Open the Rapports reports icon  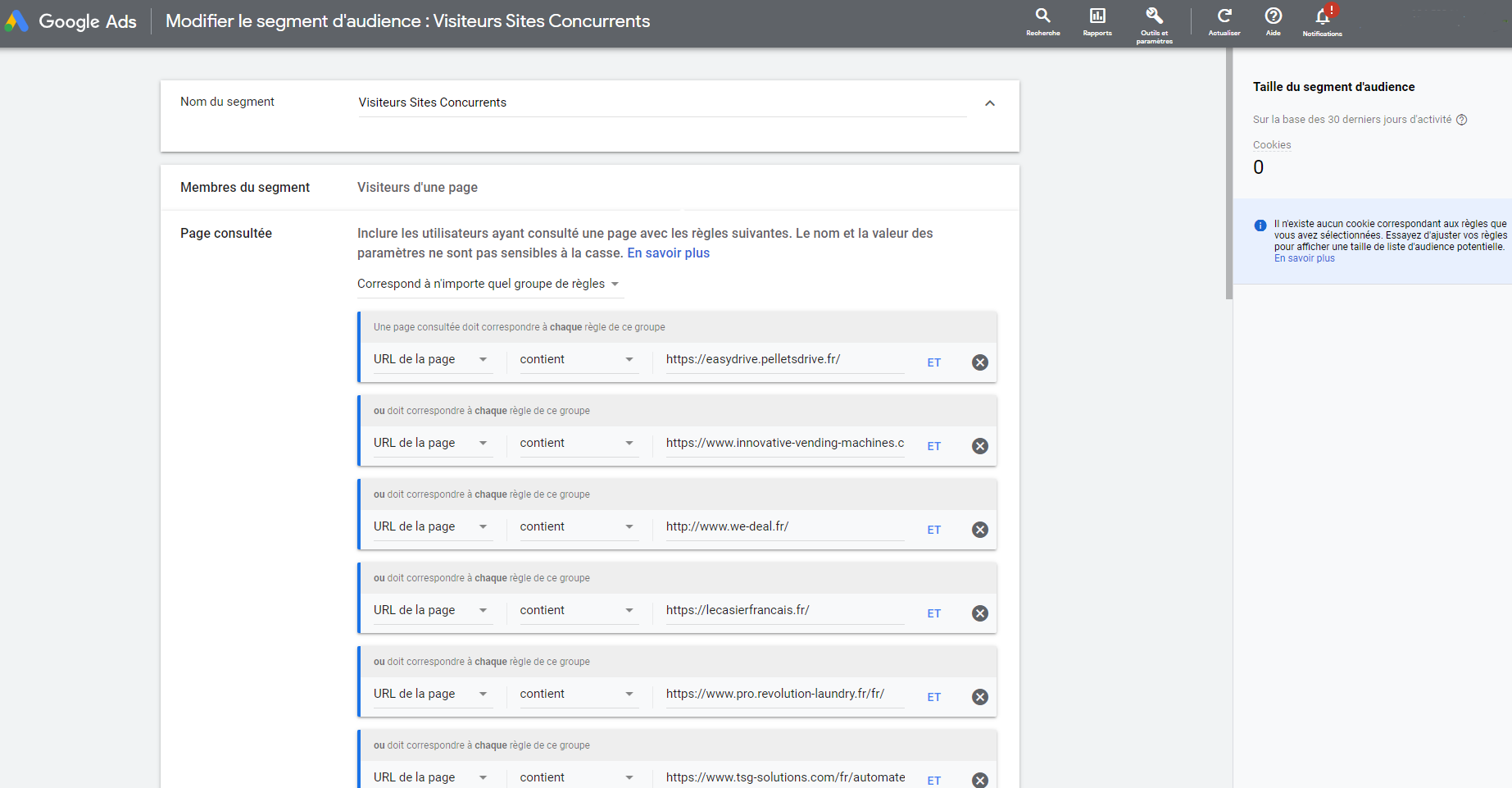1097,21
